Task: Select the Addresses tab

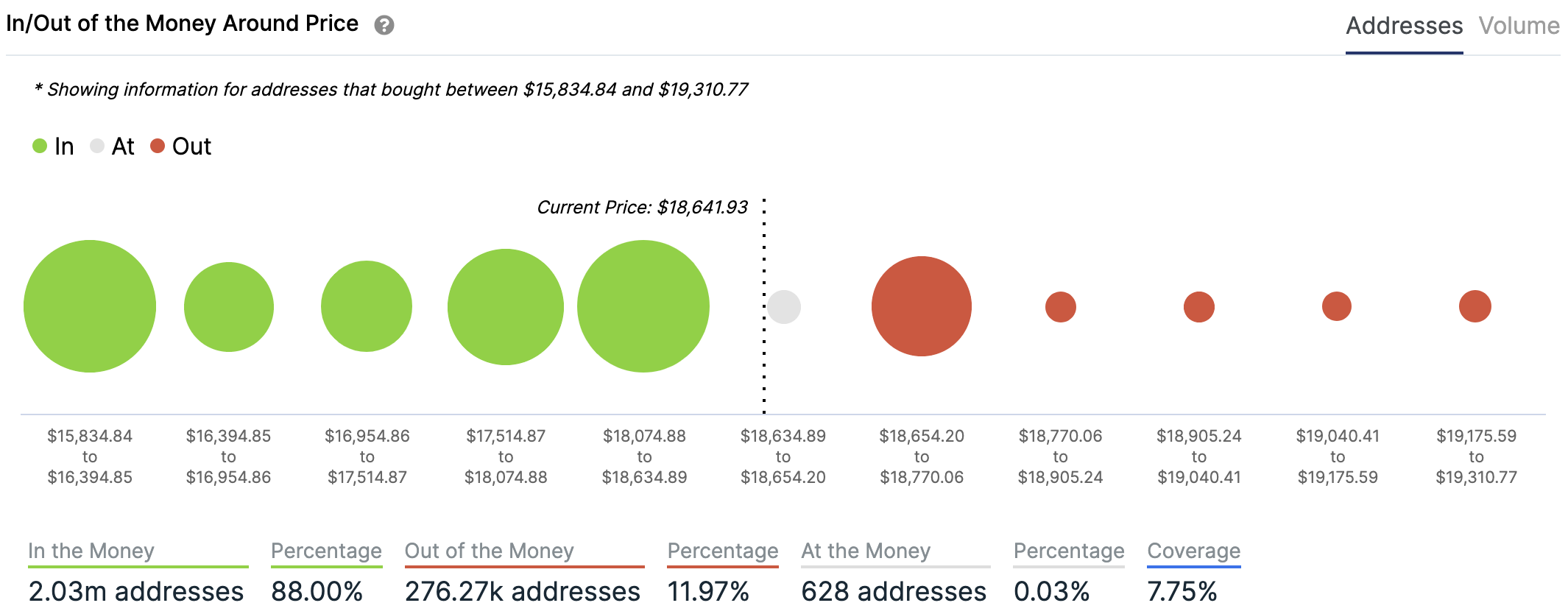Action: [1403, 26]
